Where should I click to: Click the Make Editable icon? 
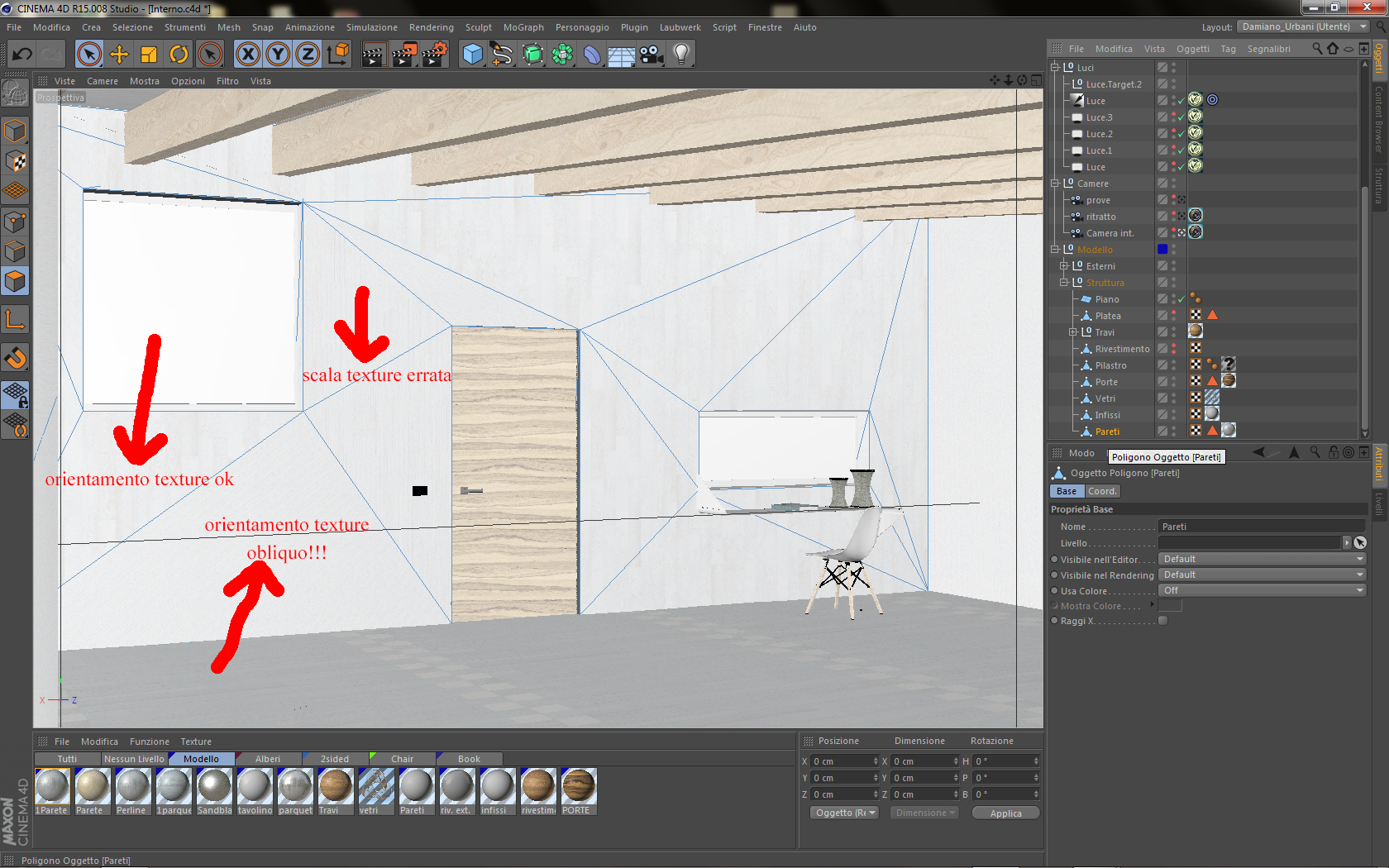coord(15,94)
